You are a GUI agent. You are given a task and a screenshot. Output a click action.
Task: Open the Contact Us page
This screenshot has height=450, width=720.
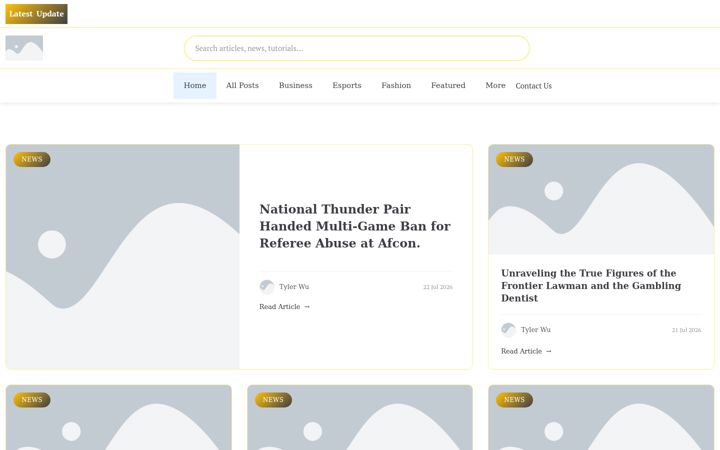click(x=534, y=86)
